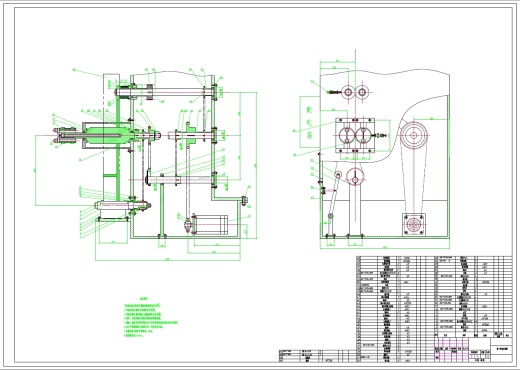The image size is (520, 370).
Task: Select the parts list table
Action: (434, 309)
